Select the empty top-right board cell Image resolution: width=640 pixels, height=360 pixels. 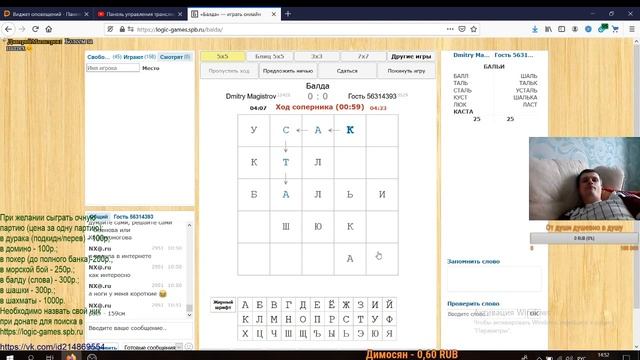382,130
